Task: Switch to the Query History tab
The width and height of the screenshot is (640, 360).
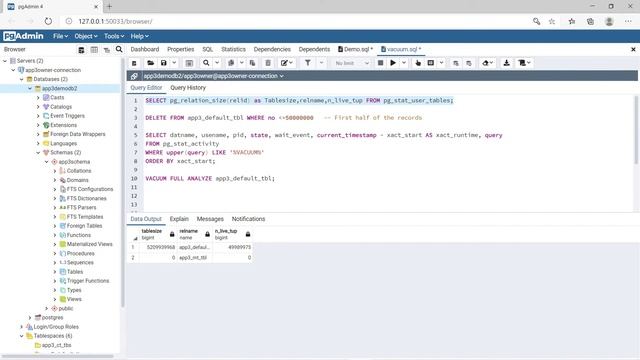Action: click(x=188, y=88)
